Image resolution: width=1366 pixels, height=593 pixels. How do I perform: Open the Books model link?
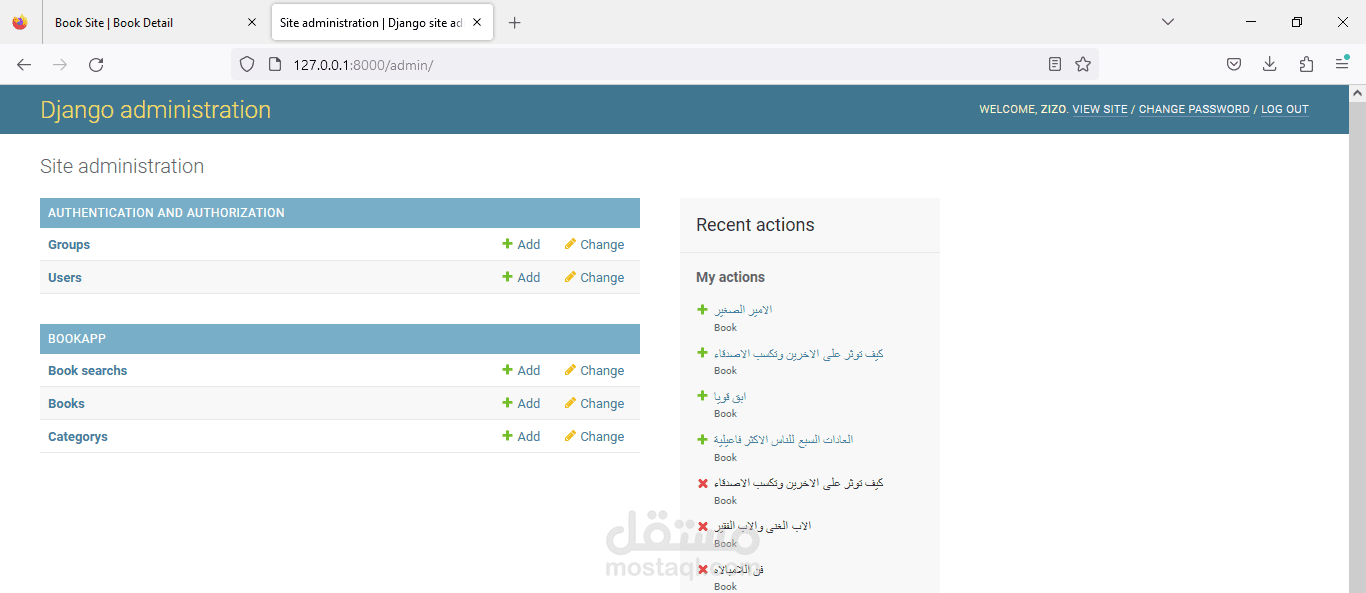pyautogui.click(x=66, y=404)
